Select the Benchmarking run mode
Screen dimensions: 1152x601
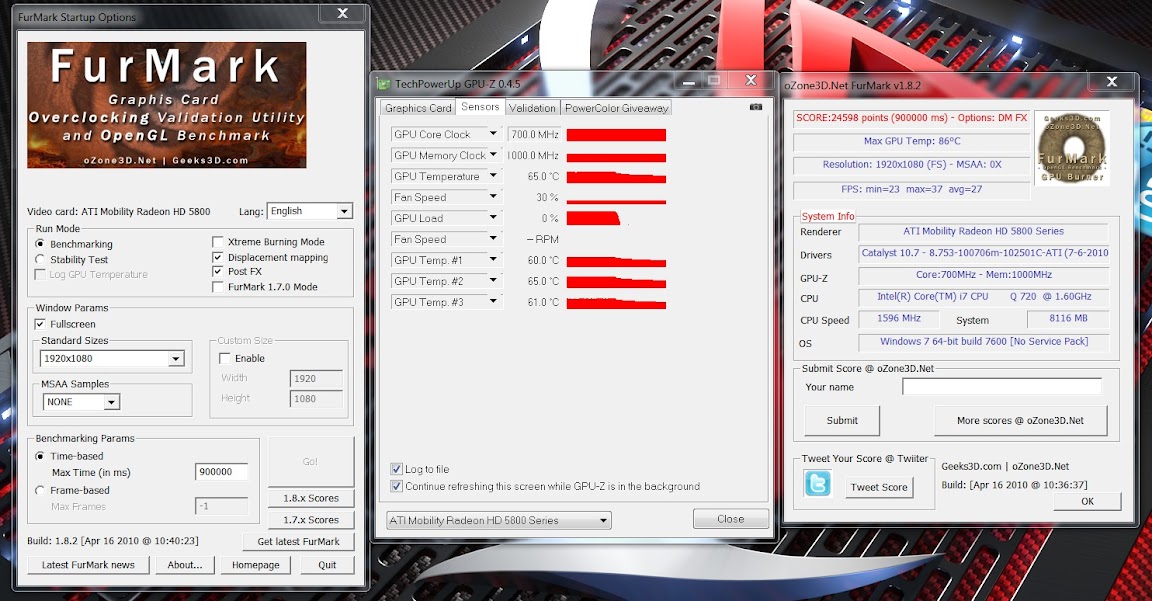pyautogui.click(x=40, y=243)
